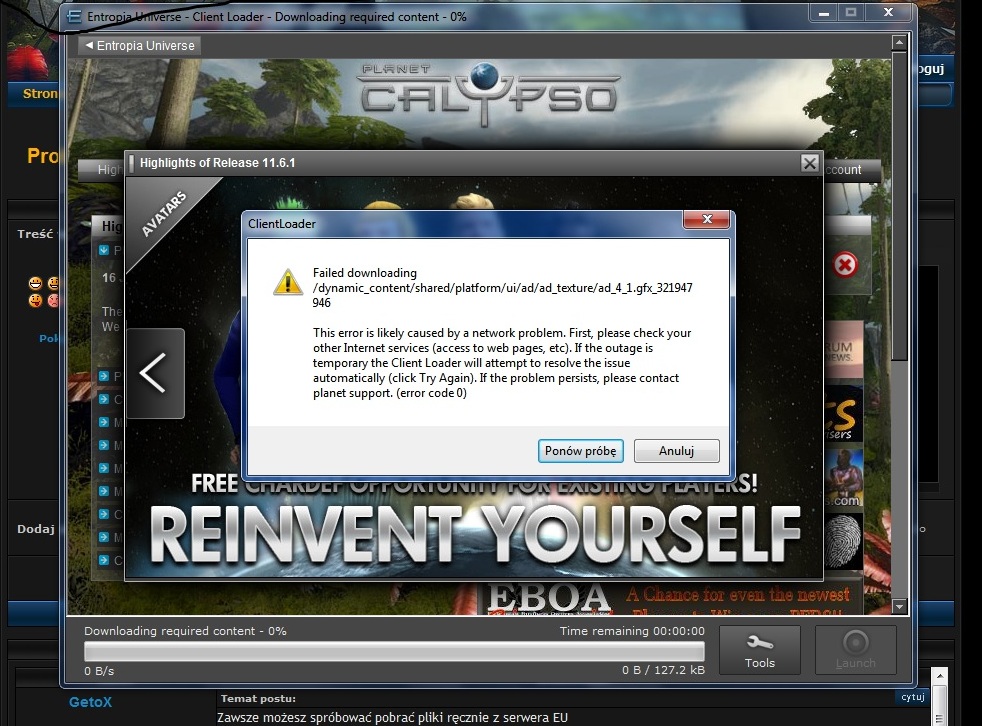Expand the first blue arrow list item
Image resolution: width=982 pixels, height=726 pixels.
(x=105, y=250)
